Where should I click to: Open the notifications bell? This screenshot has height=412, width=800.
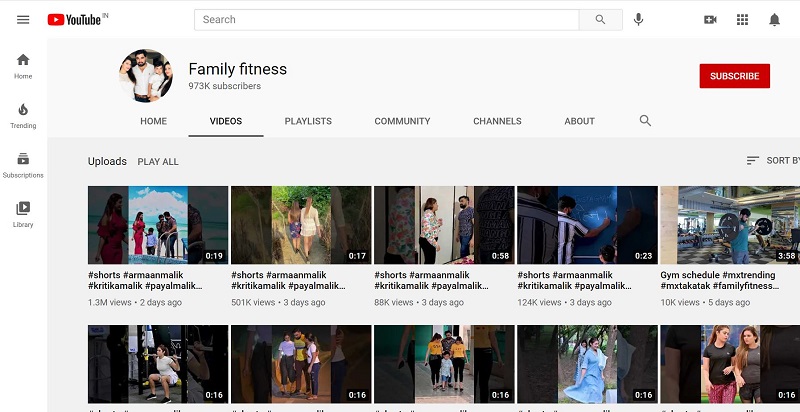774,20
